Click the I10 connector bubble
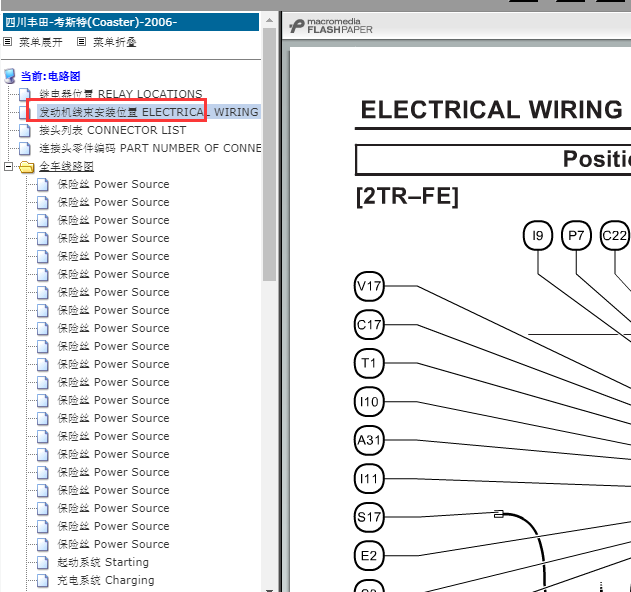 [369, 402]
